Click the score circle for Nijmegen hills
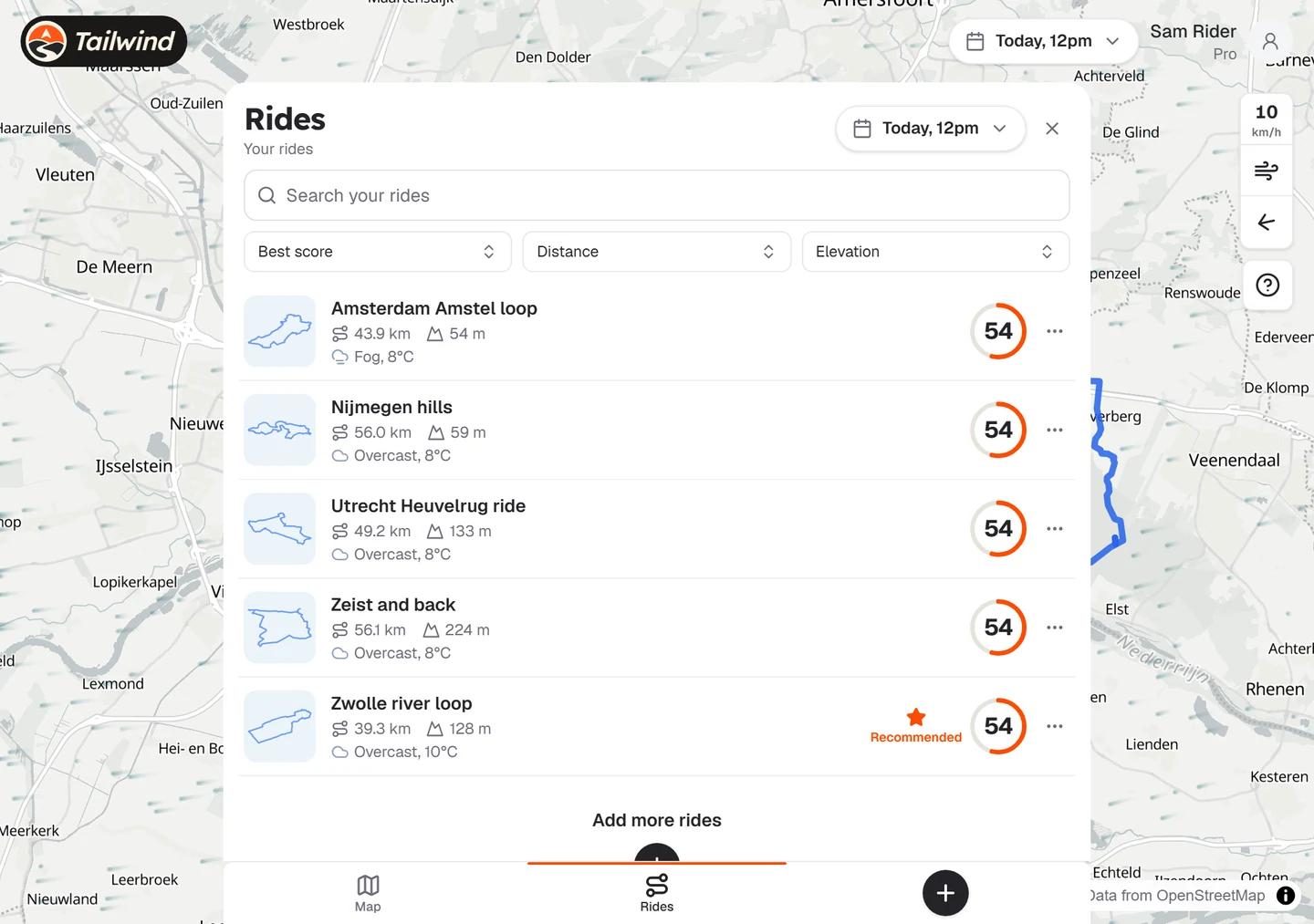 [x=998, y=430]
